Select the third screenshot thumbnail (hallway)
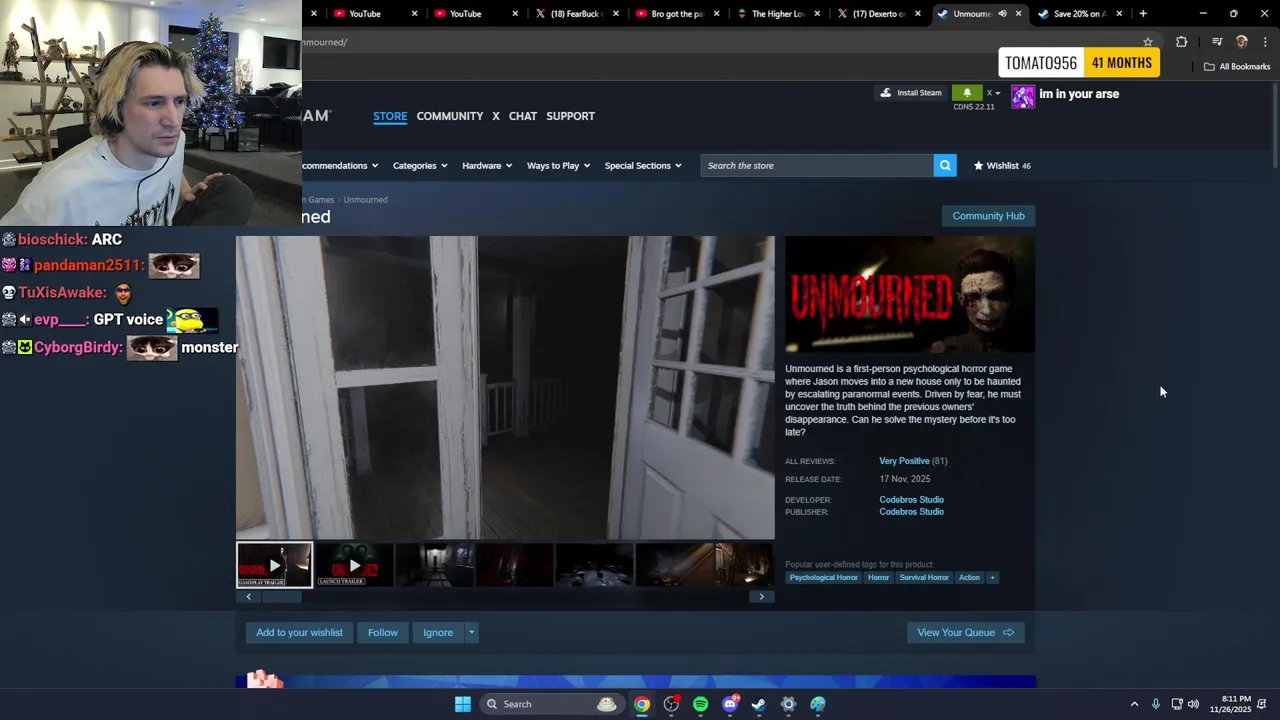This screenshot has height=720, width=1280. point(434,565)
